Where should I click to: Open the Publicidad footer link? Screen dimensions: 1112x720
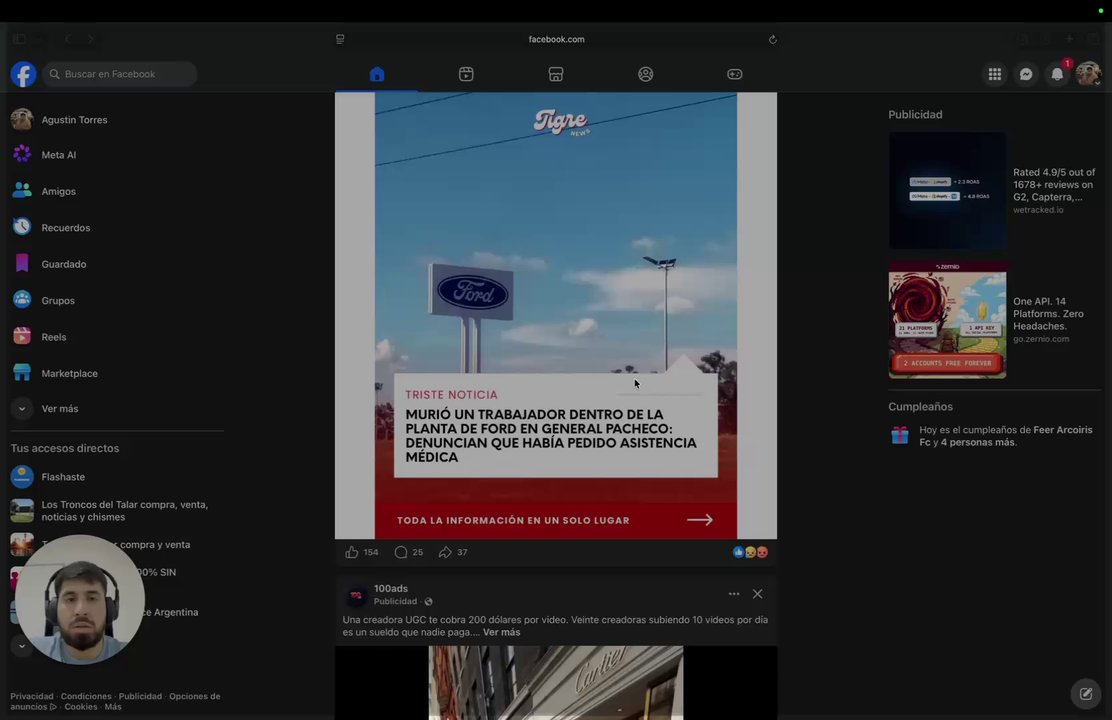(140, 696)
